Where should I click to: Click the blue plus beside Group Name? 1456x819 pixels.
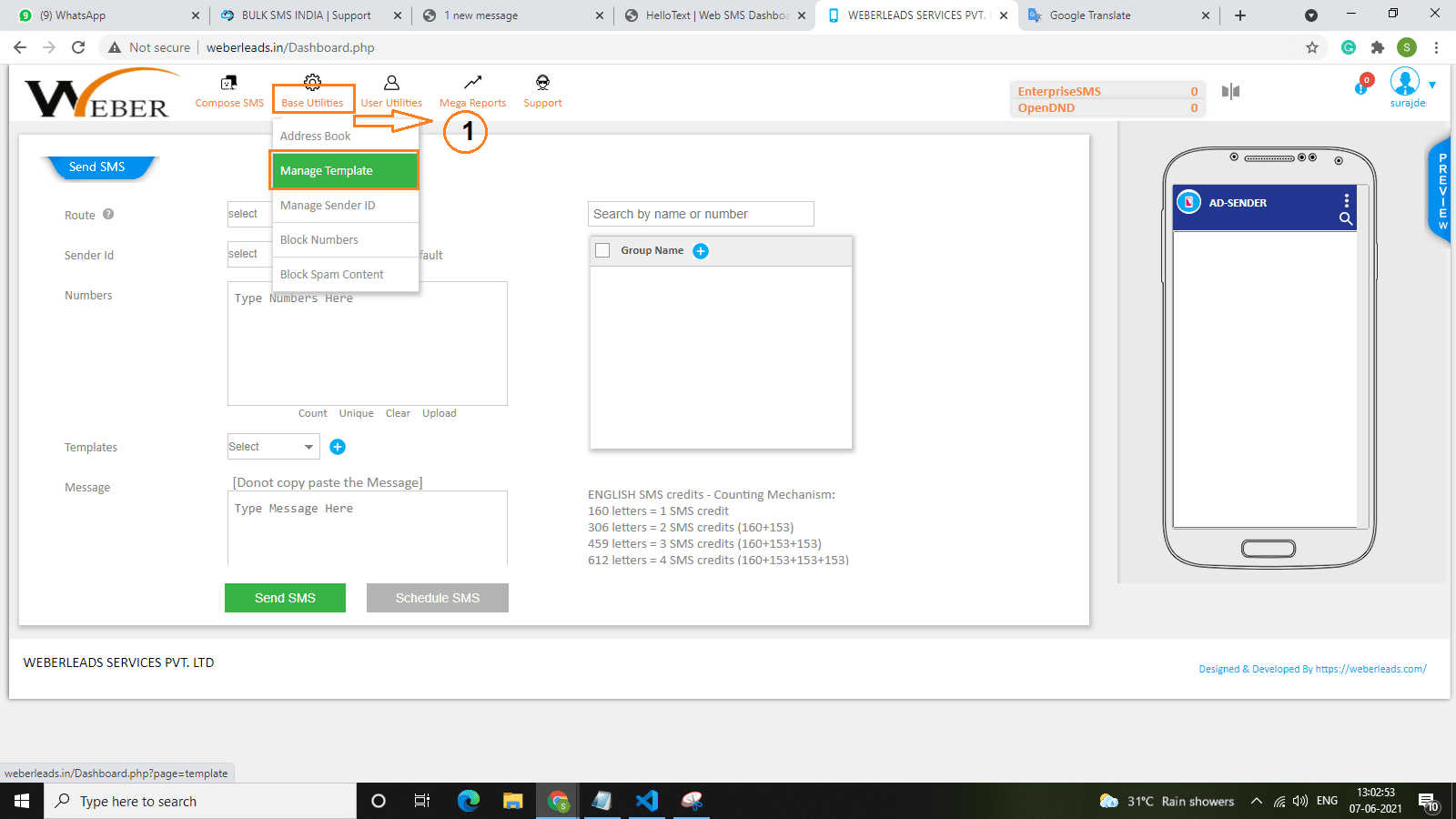tap(701, 251)
